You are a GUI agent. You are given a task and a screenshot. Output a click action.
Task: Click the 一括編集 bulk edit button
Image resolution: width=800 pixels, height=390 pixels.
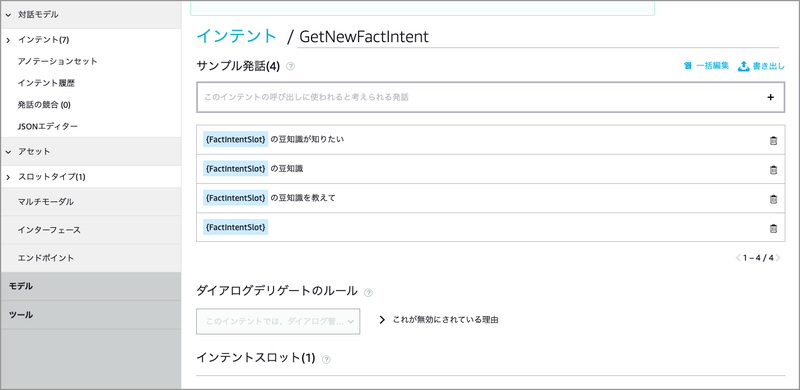tap(707, 66)
